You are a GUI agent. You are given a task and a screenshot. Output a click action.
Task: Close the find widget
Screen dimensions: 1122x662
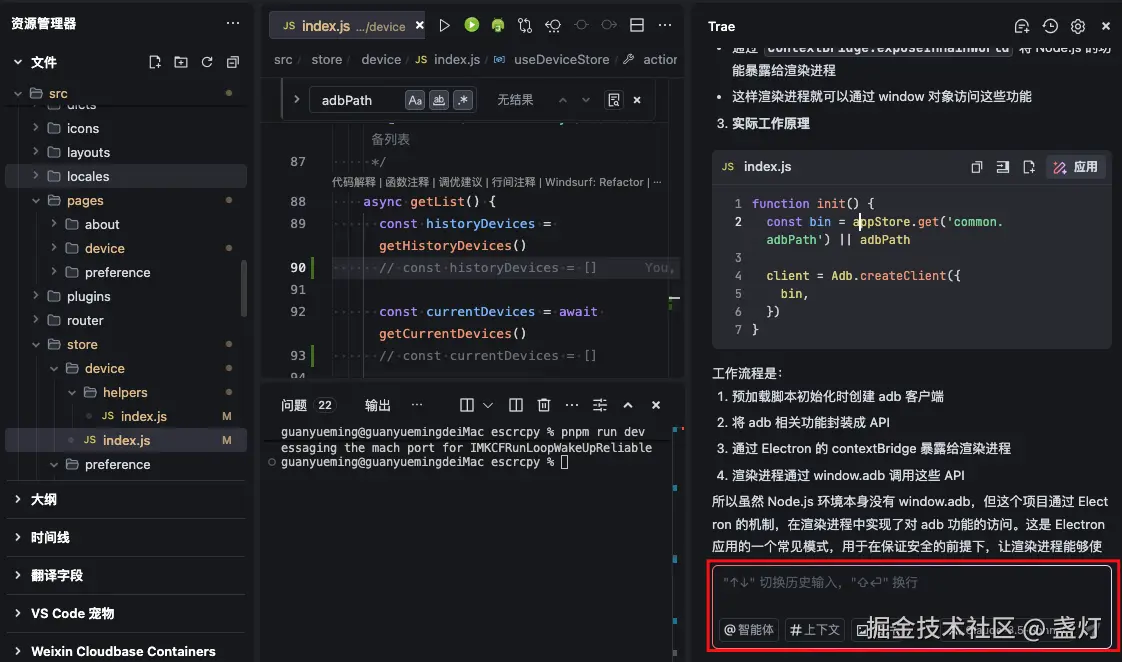pyautogui.click(x=637, y=100)
